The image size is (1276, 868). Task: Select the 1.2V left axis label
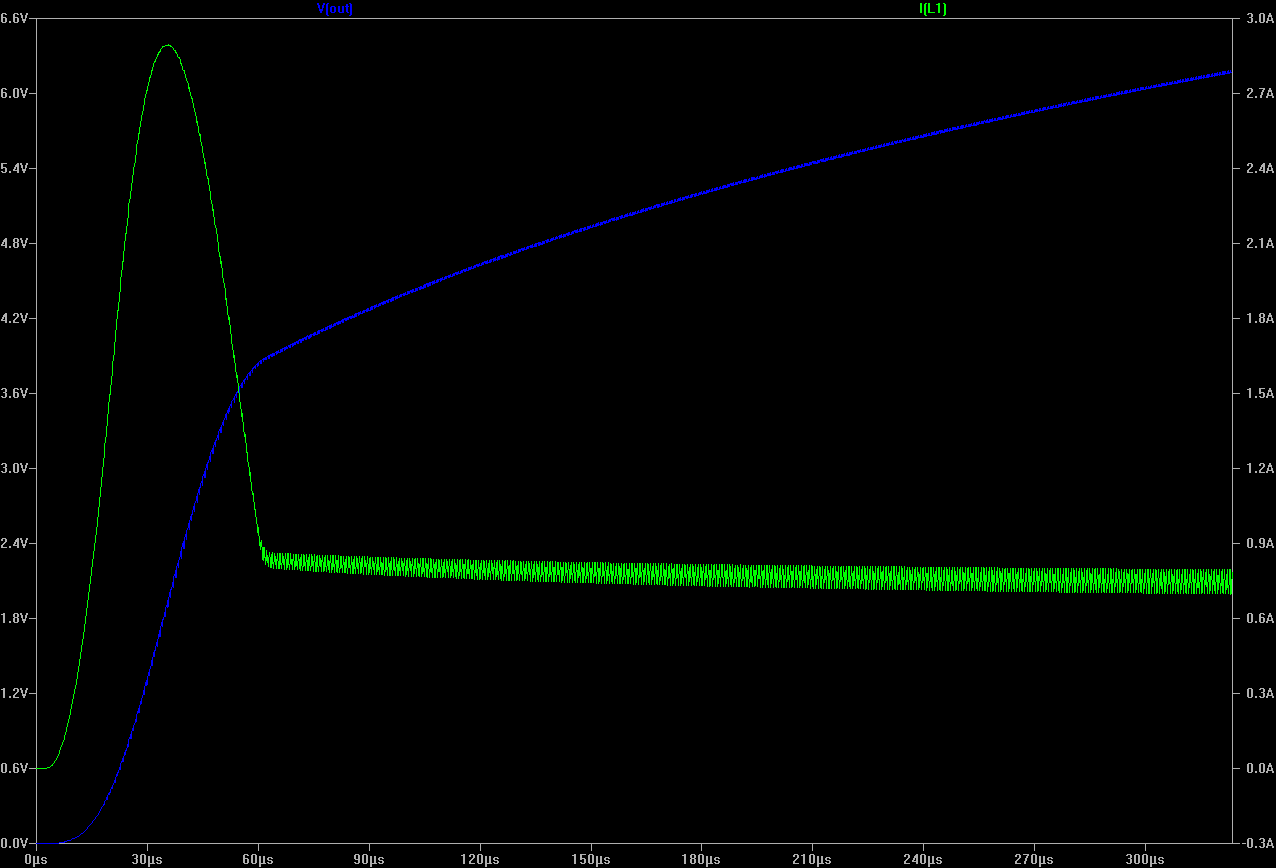[16, 694]
